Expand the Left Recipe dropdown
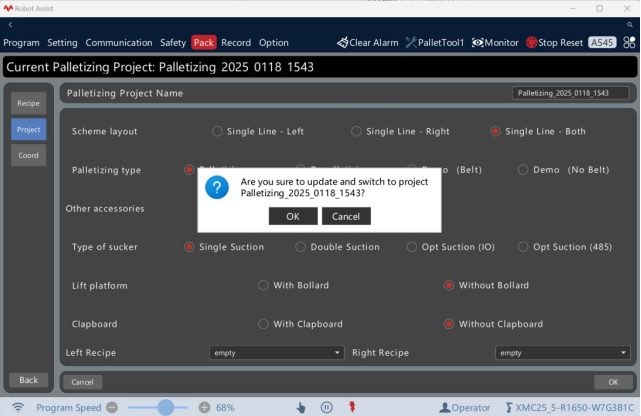 tap(277, 353)
